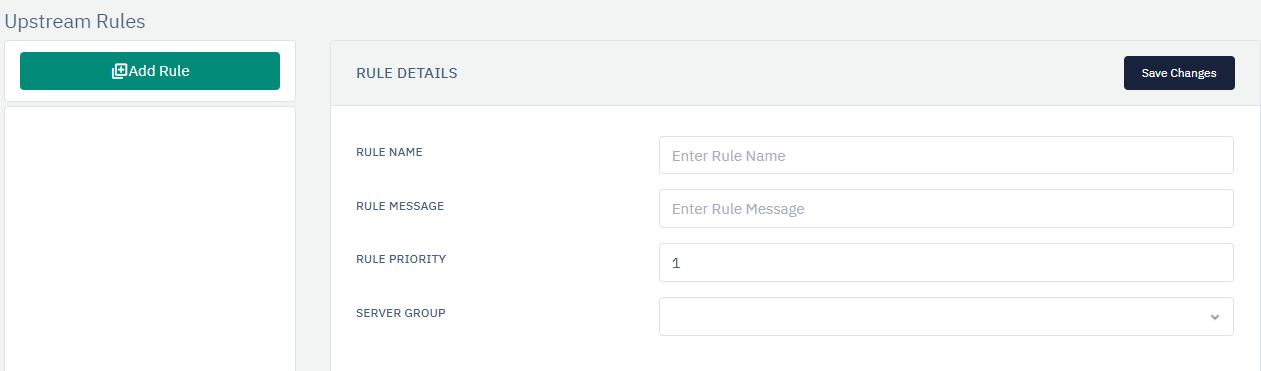
Task: Click the RULE NAME label
Action: tap(389, 152)
